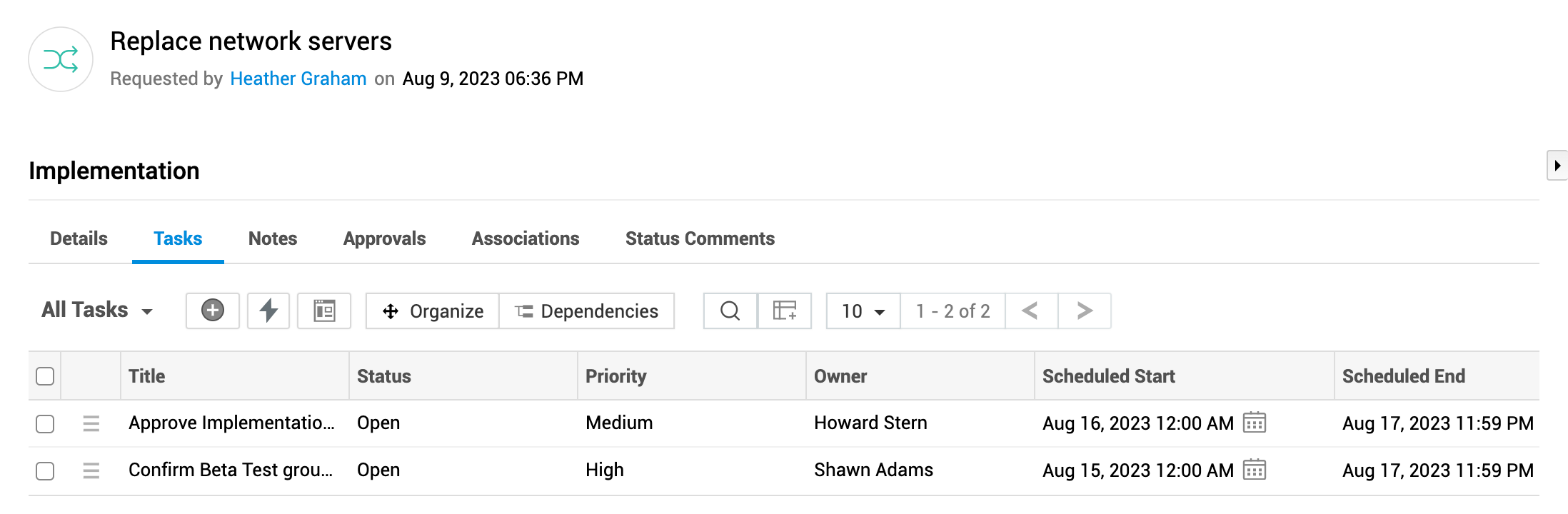1568x514 pixels.
Task: Click the drag handle for Approve Implementation task
Action: click(91, 423)
